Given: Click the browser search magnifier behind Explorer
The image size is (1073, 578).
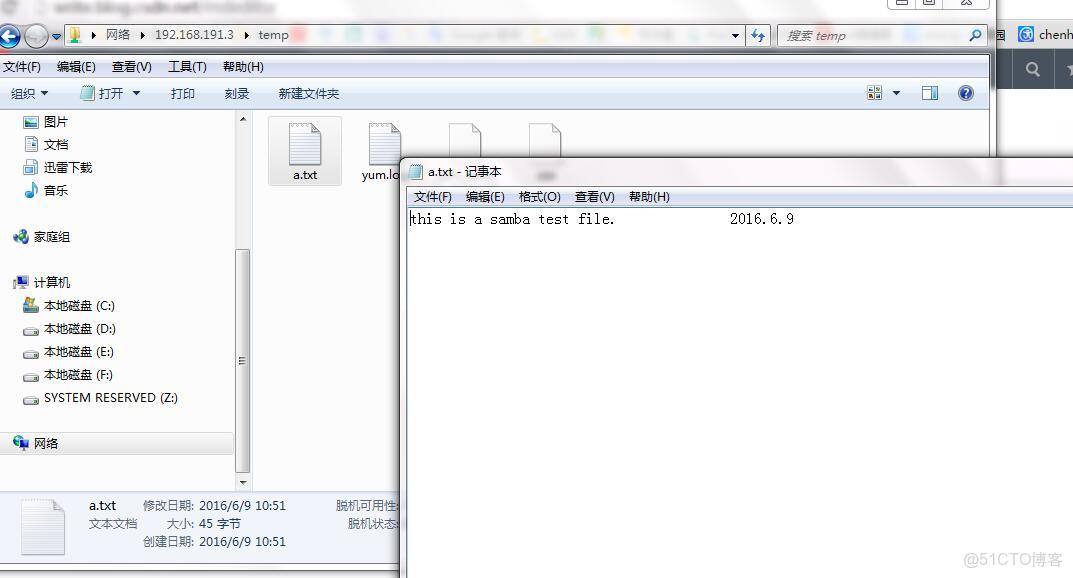Looking at the screenshot, I should pos(1032,69).
